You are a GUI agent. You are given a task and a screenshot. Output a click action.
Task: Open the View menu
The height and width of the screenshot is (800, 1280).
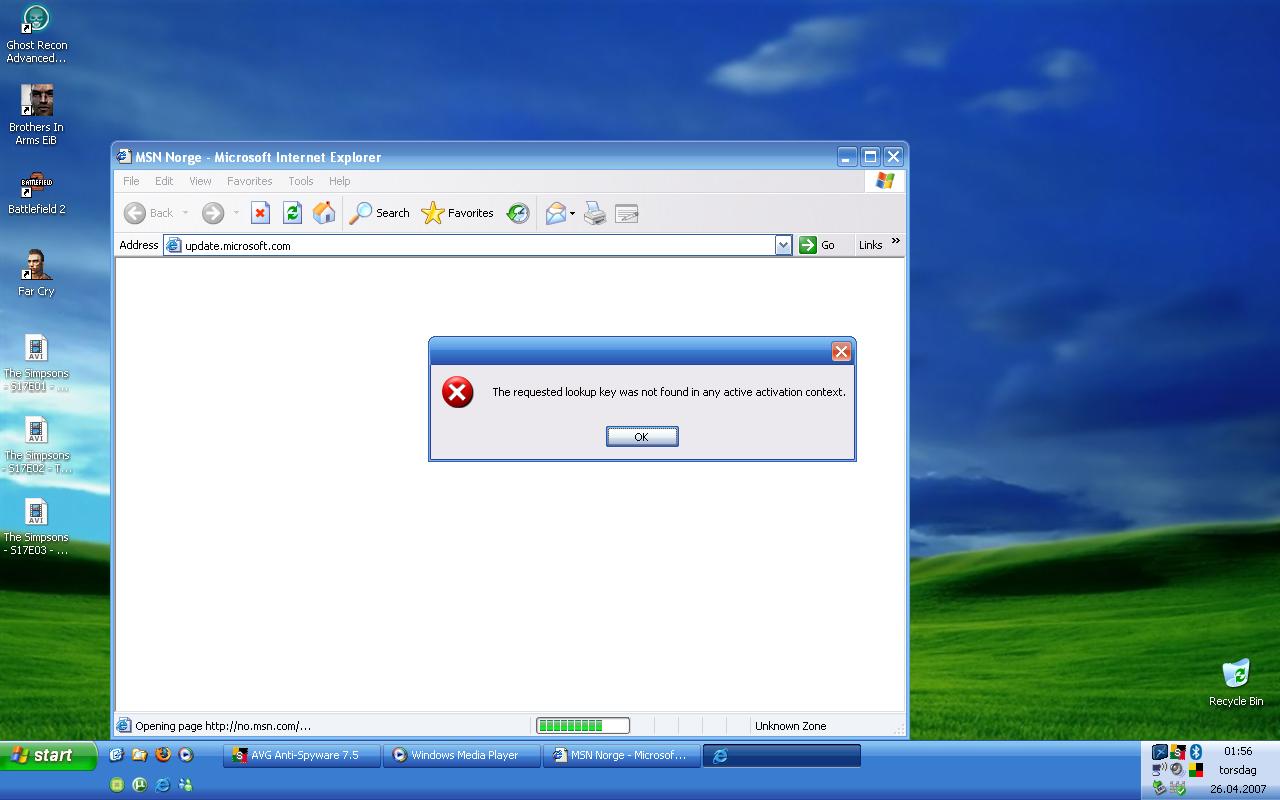click(200, 181)
